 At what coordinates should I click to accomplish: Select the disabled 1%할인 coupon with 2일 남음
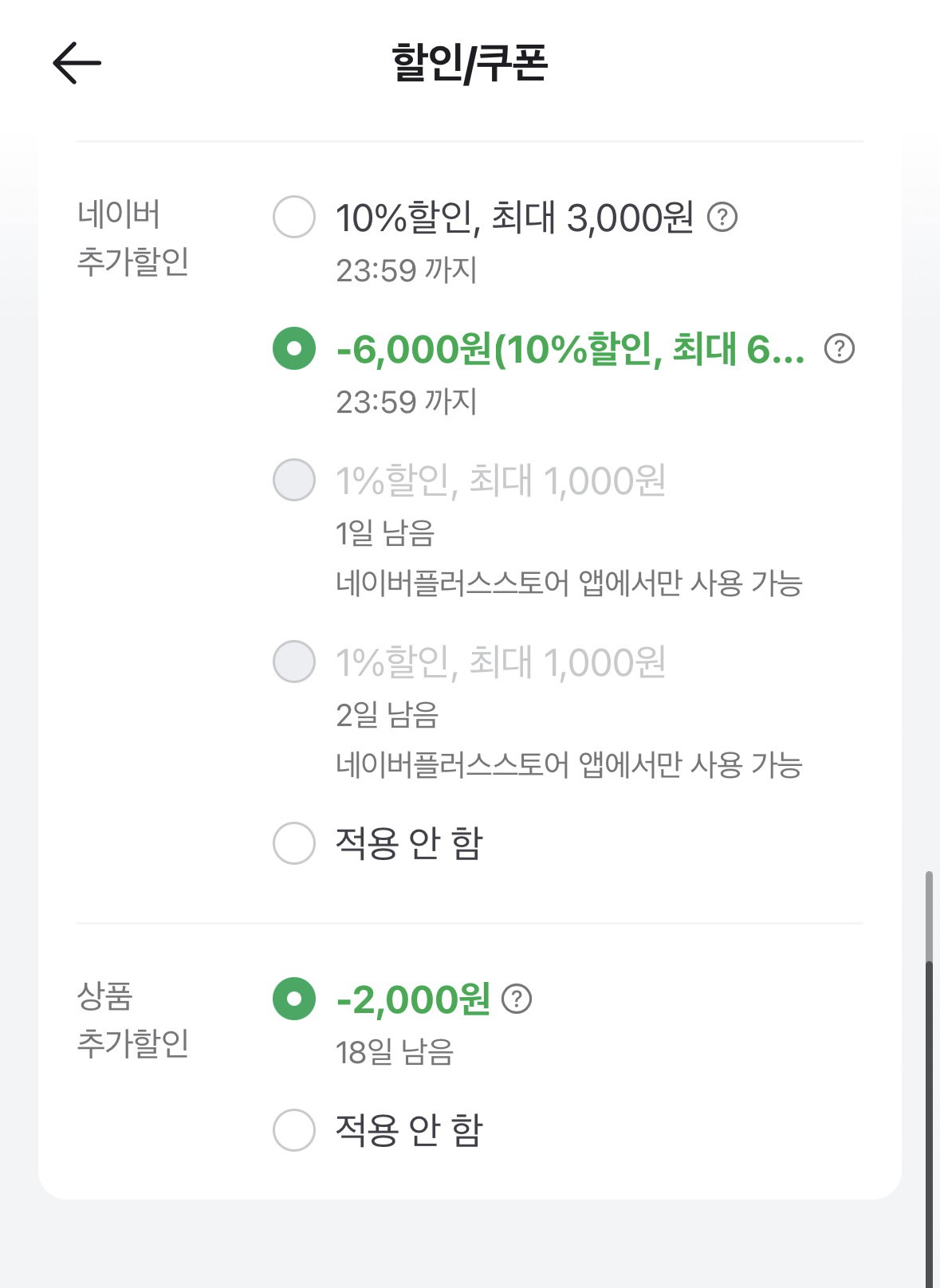pos(294,662)
